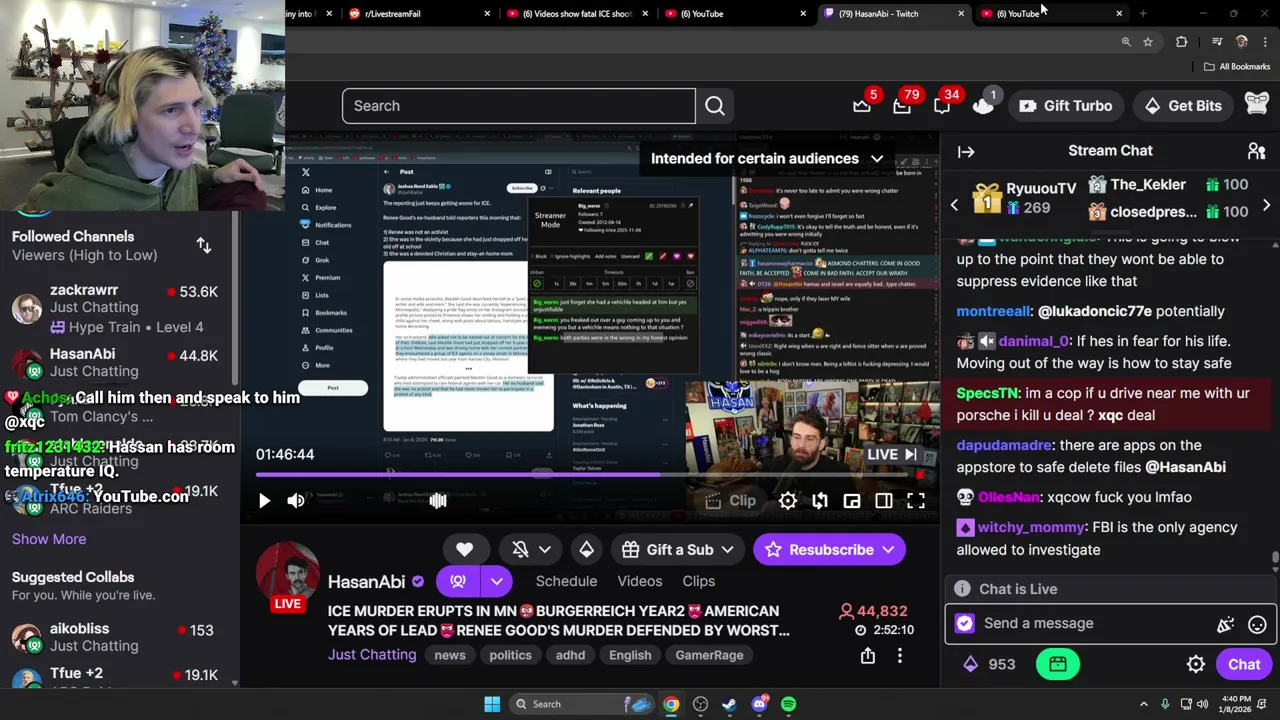Switch player to fullscreen

pyautogui.click(x=916, y=501)
